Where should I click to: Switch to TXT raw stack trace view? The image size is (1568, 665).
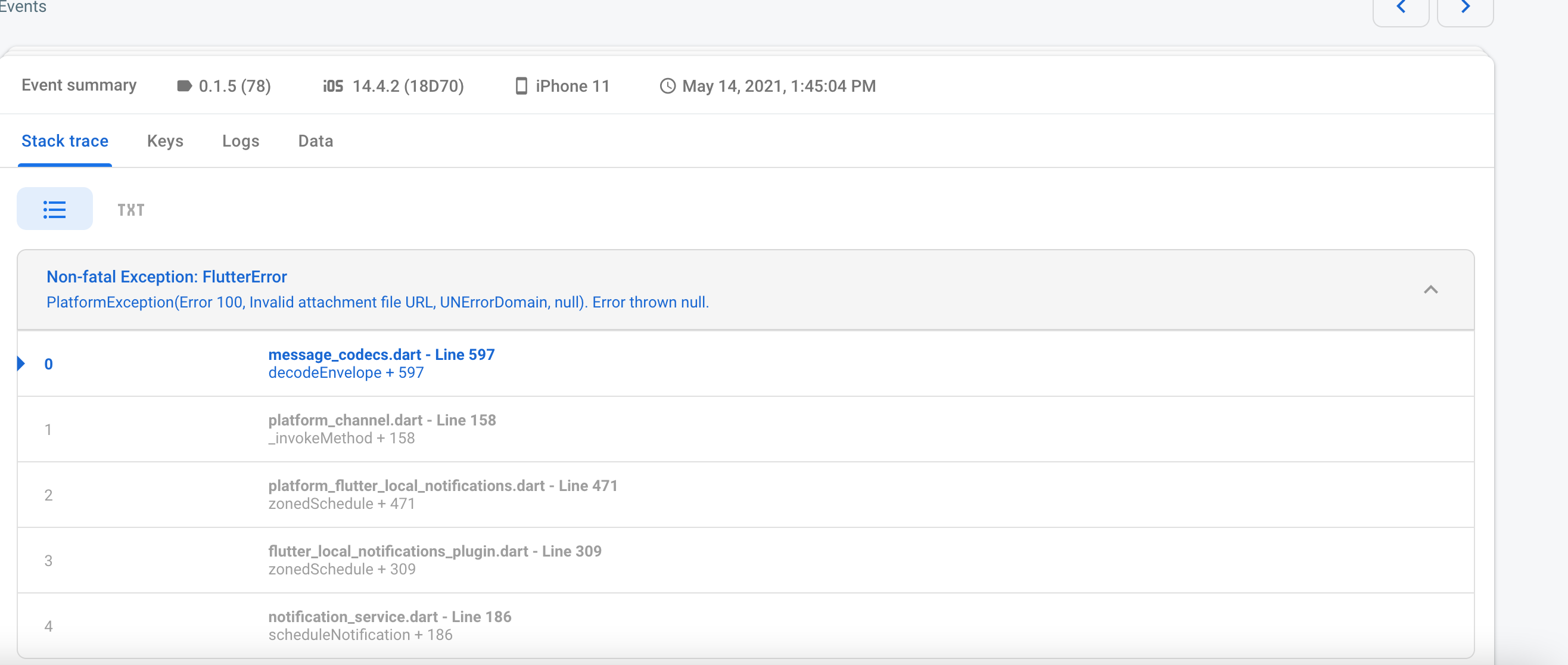pyautogui.click(x=130, y=210)
